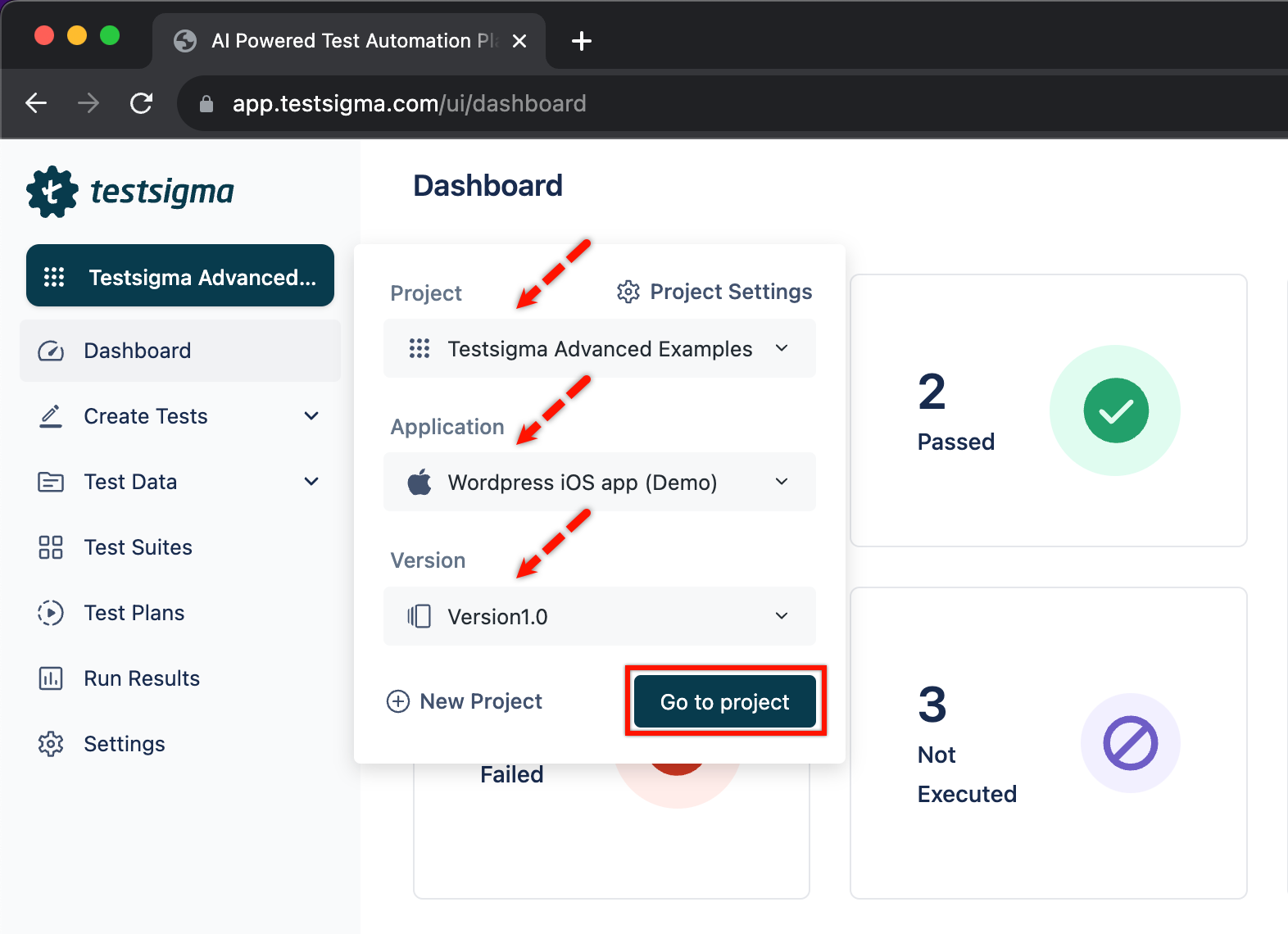This screenshot has width=1288, height=934.
Task: Click the Run Results chart icon
Action: coord(51,678)
